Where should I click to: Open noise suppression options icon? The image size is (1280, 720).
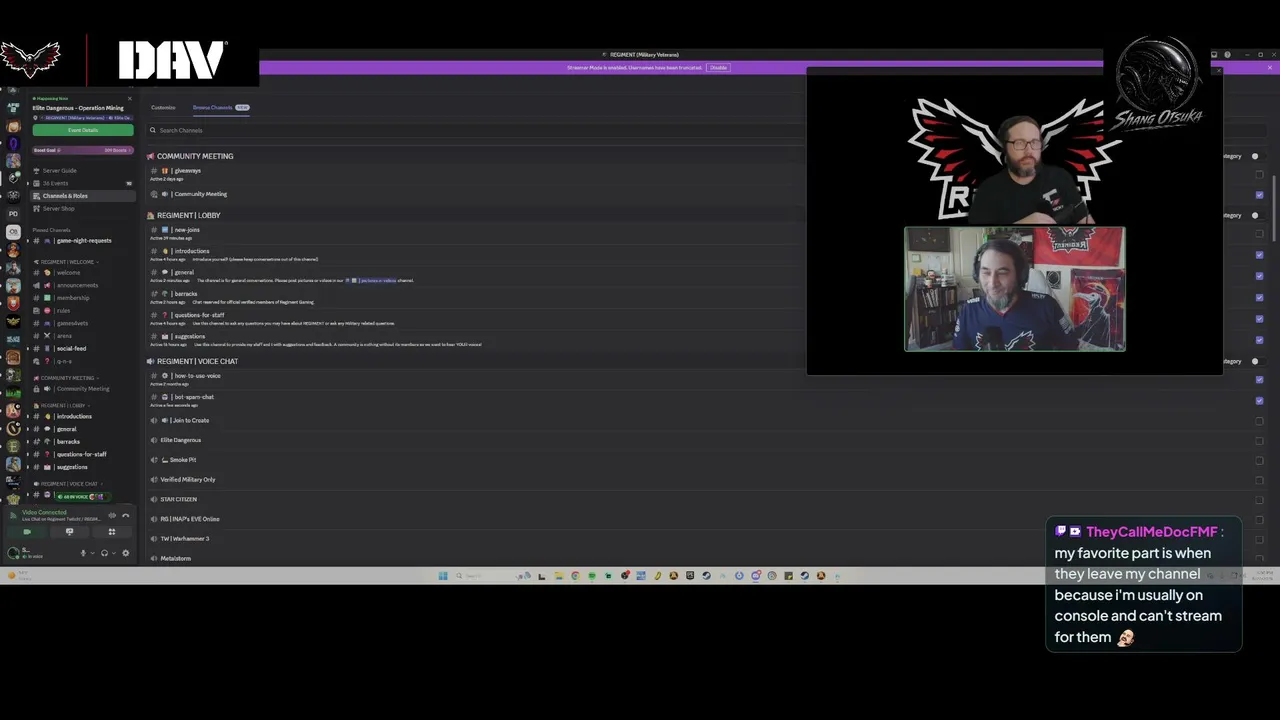pyautogui.click(x=112, y=515)
